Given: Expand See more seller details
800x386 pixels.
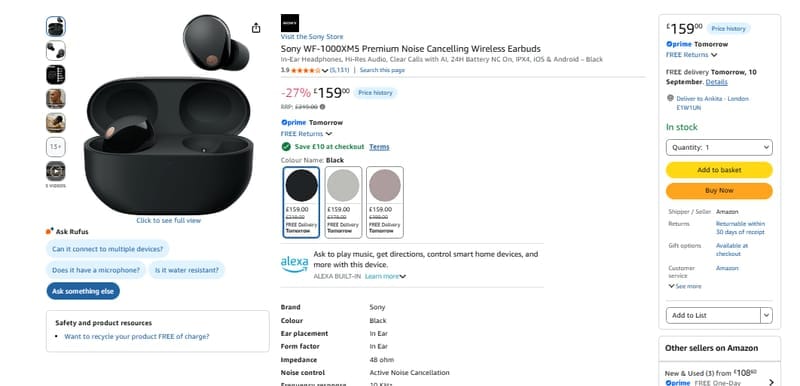Looking at the screenshot, I should pyautogui.click(x=685, y=286).
